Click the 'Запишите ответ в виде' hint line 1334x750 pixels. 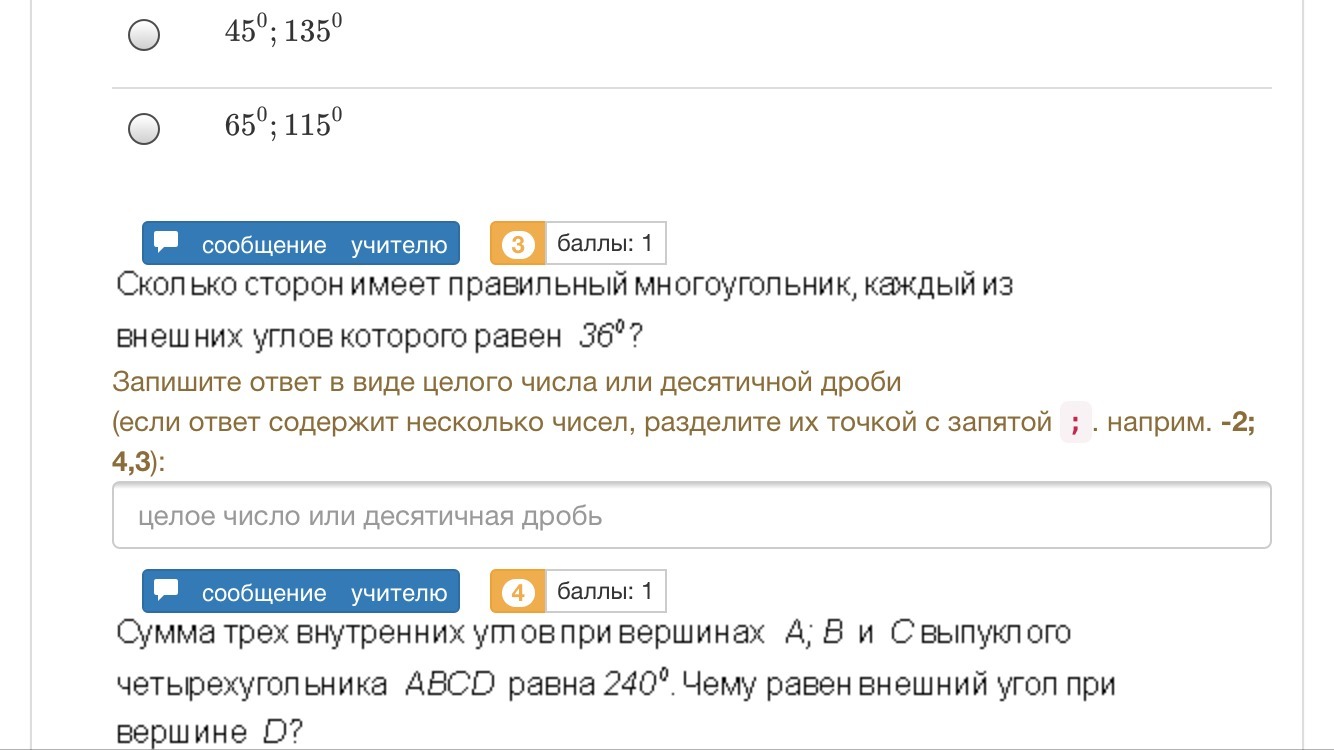pos(507,382)
